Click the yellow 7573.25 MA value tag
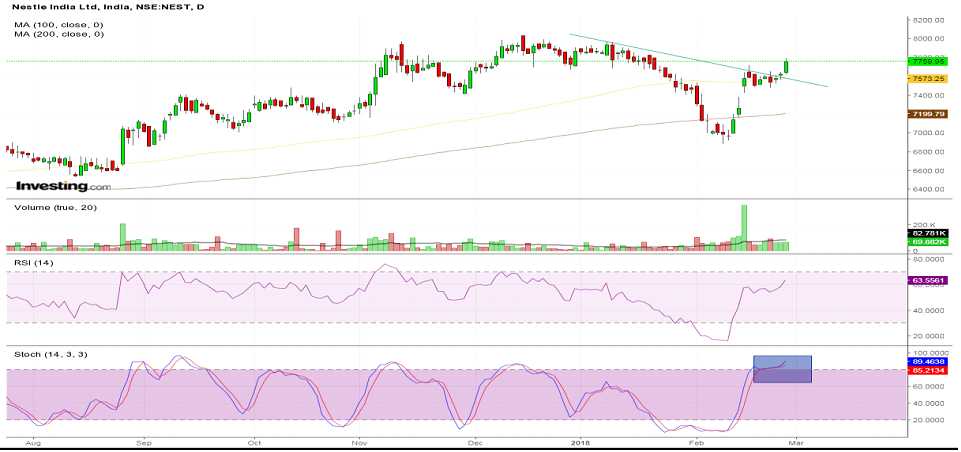The image size is (961, 452). (928, 79)
